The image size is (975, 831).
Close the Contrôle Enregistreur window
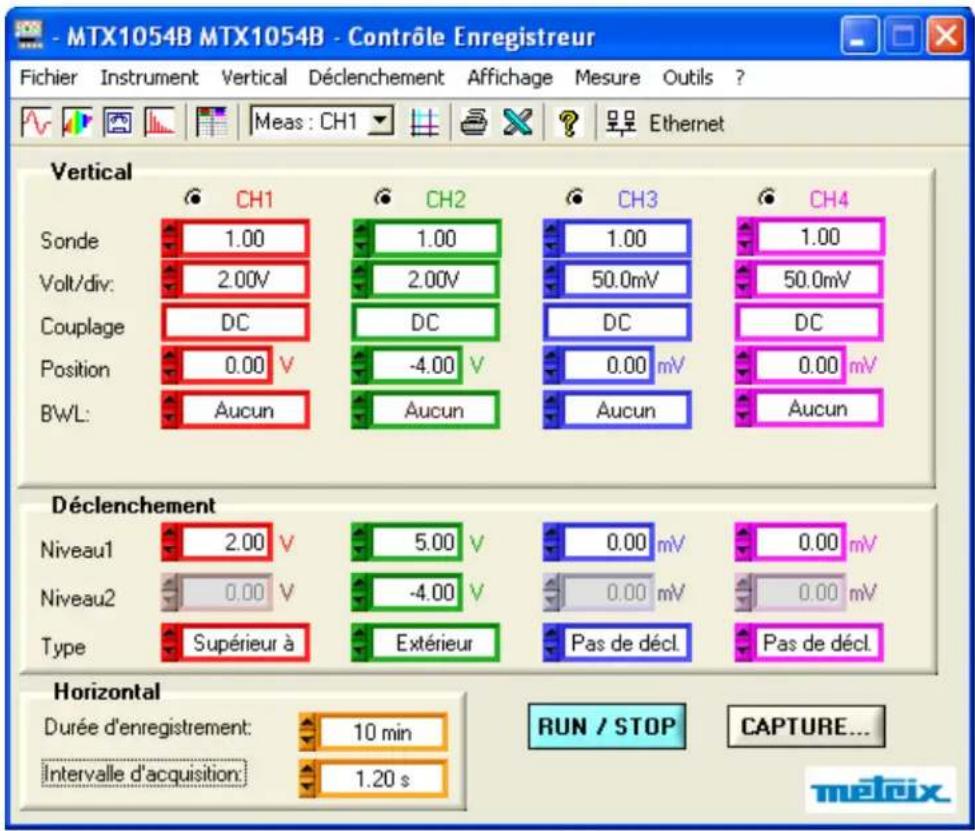[x=945, y=36]
